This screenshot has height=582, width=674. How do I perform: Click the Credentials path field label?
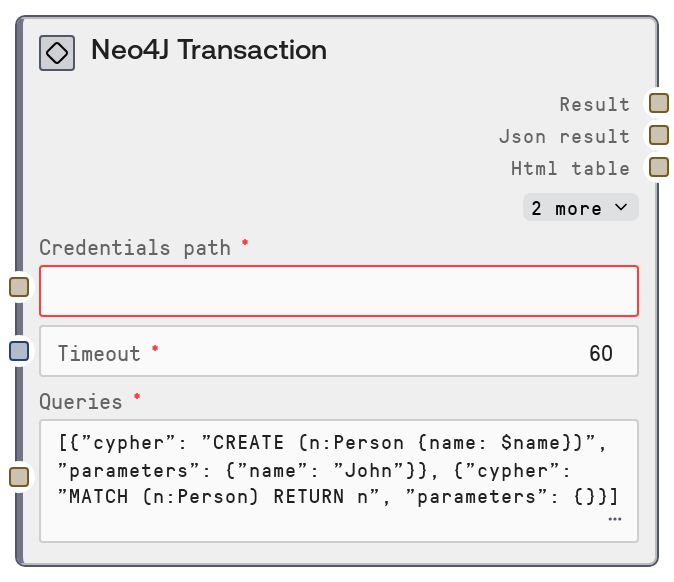click(x=134, y=247)
